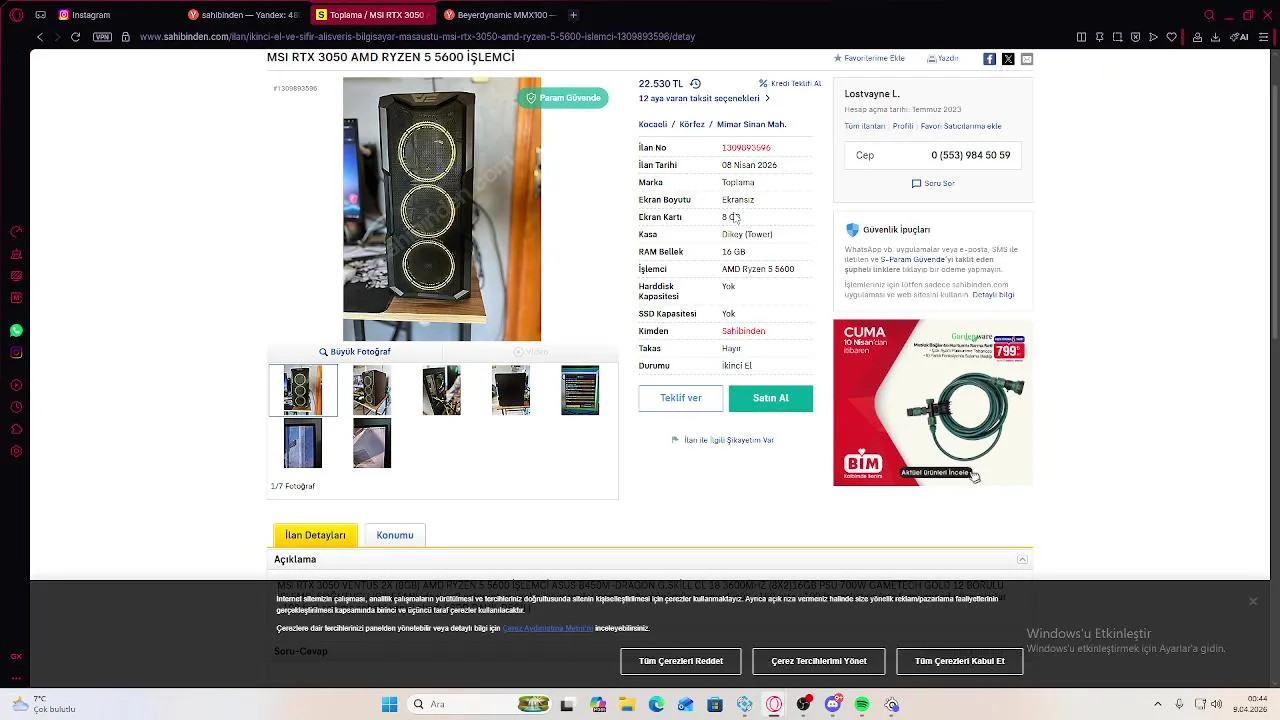This screenshot has height=720, width=1280.
Task: Open the easy setup sliders icon
Action: [1262, 37]
